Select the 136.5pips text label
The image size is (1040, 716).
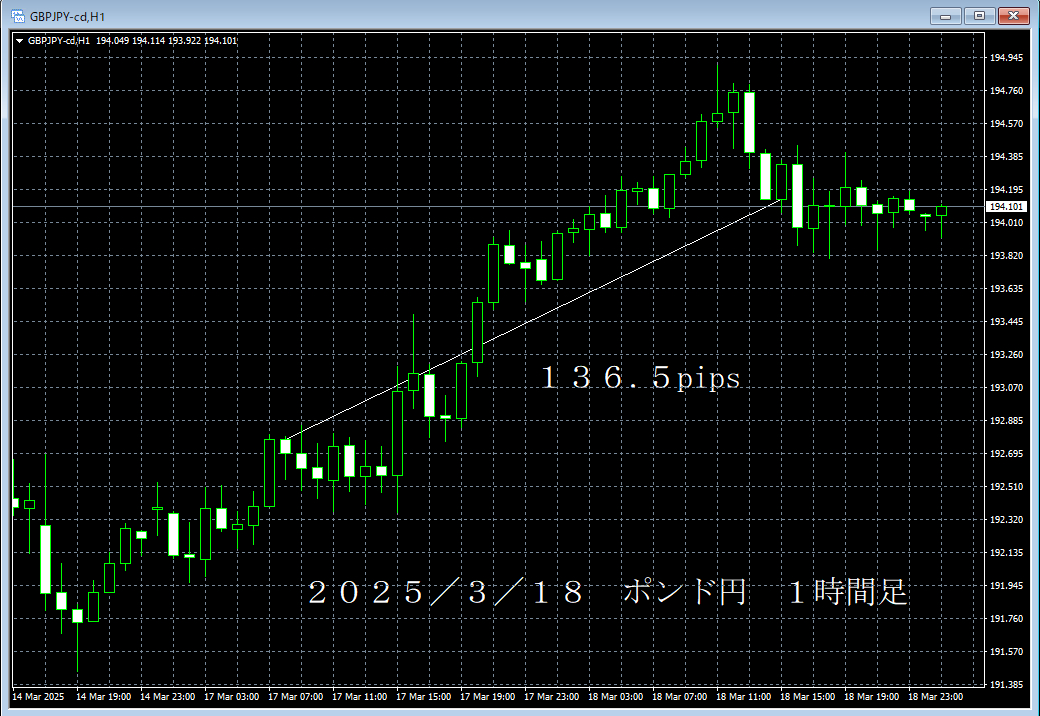[x=640, y=378]
